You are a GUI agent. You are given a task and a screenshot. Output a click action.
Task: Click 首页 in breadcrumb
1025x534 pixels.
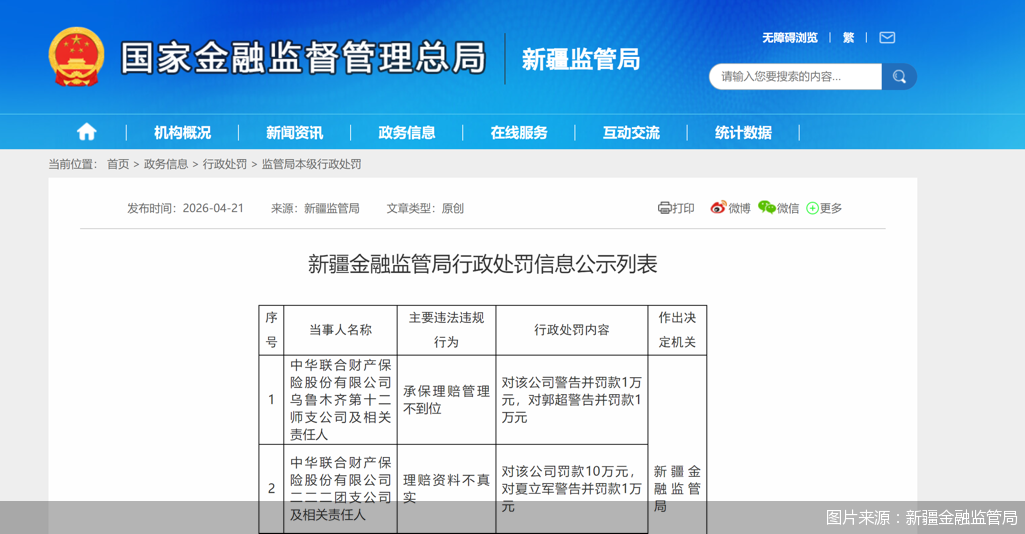pos(118,164)
